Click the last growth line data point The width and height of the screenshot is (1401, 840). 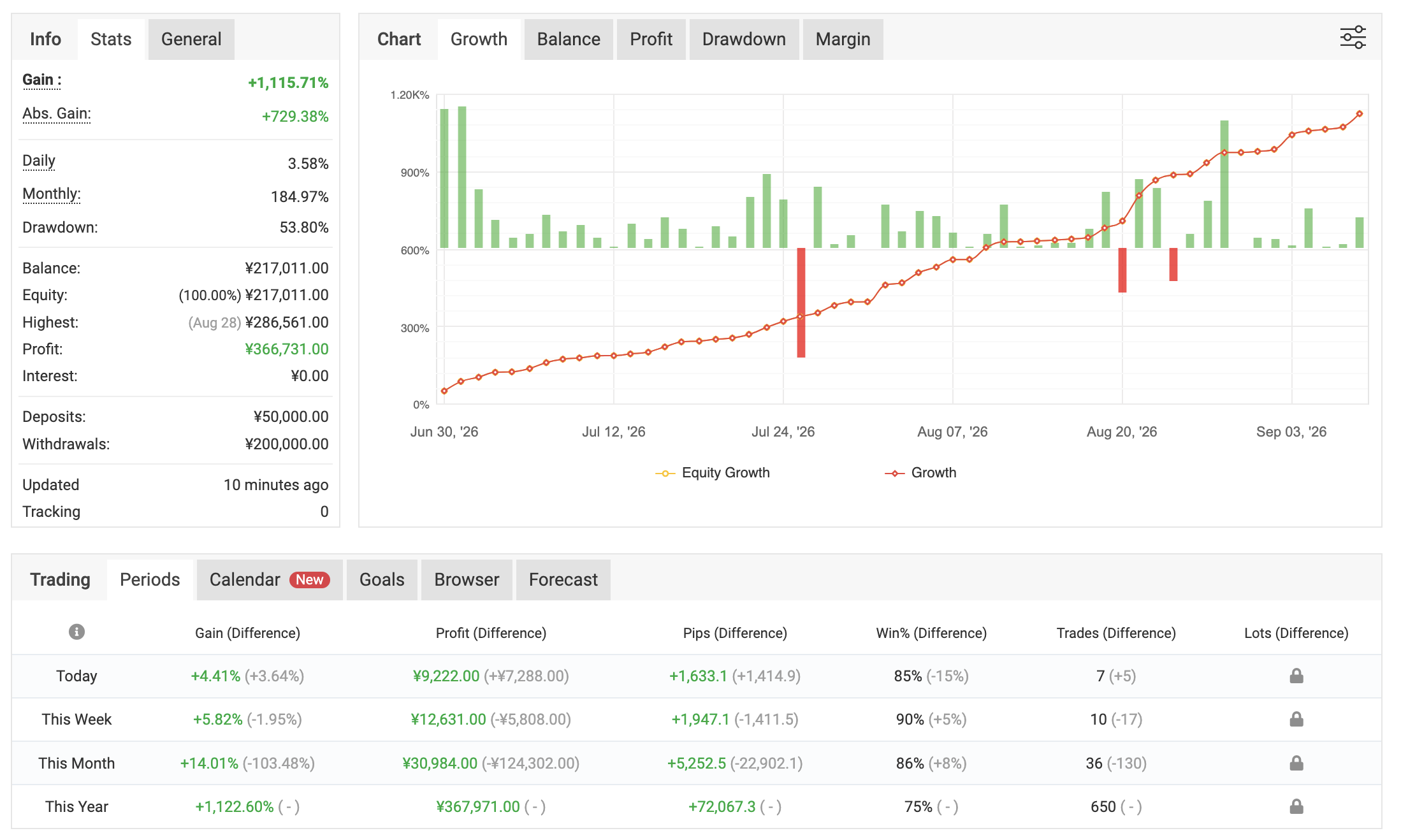tap(1359, 114)
